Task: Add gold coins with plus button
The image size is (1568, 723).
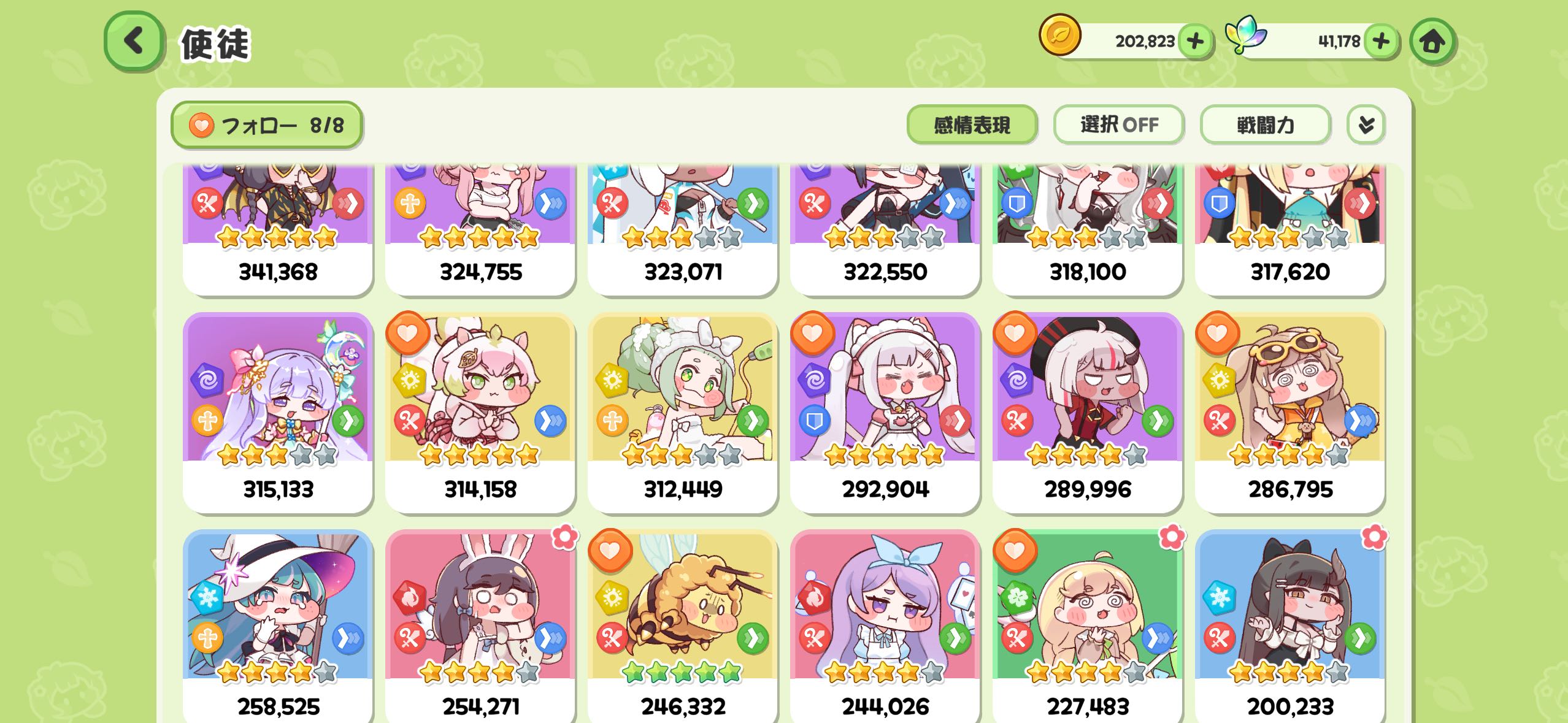Action: click(x=1195, y=41)
